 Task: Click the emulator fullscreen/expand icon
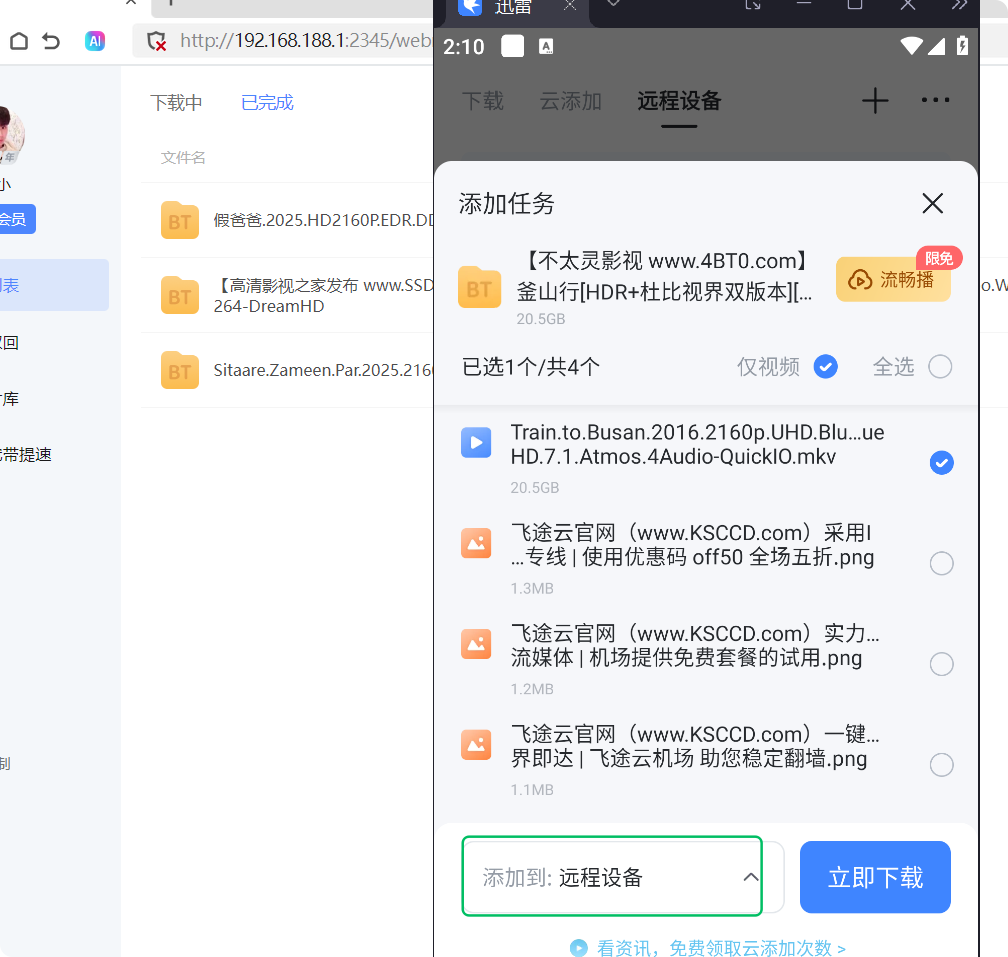(x=753, y=5)
